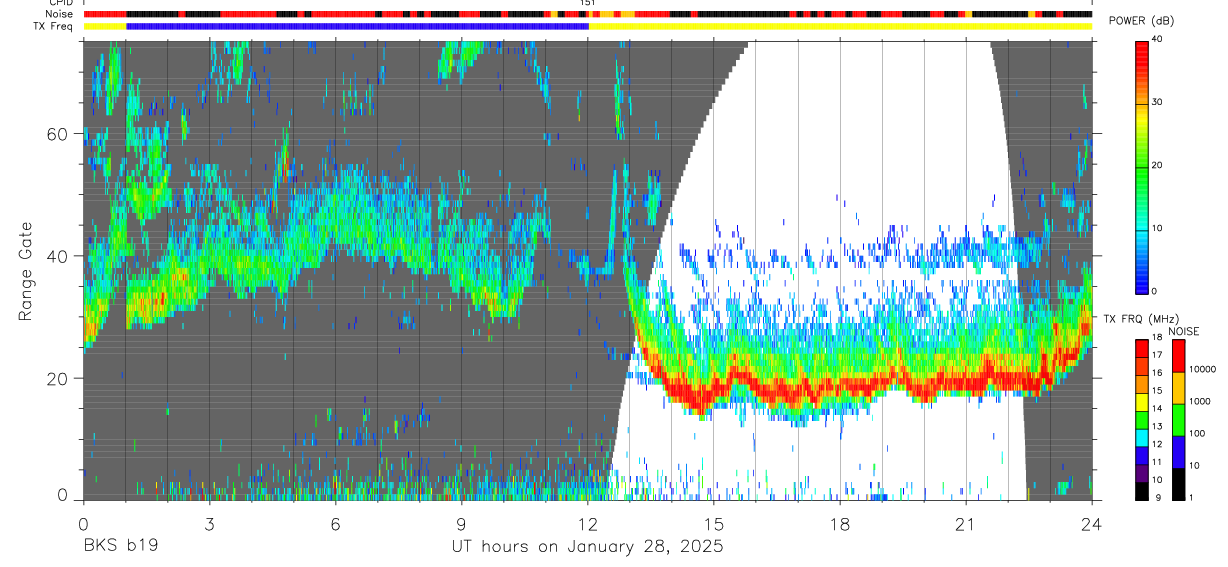
Task: Click the x-axis tick label 24
Action: (x=1091, y=523)
